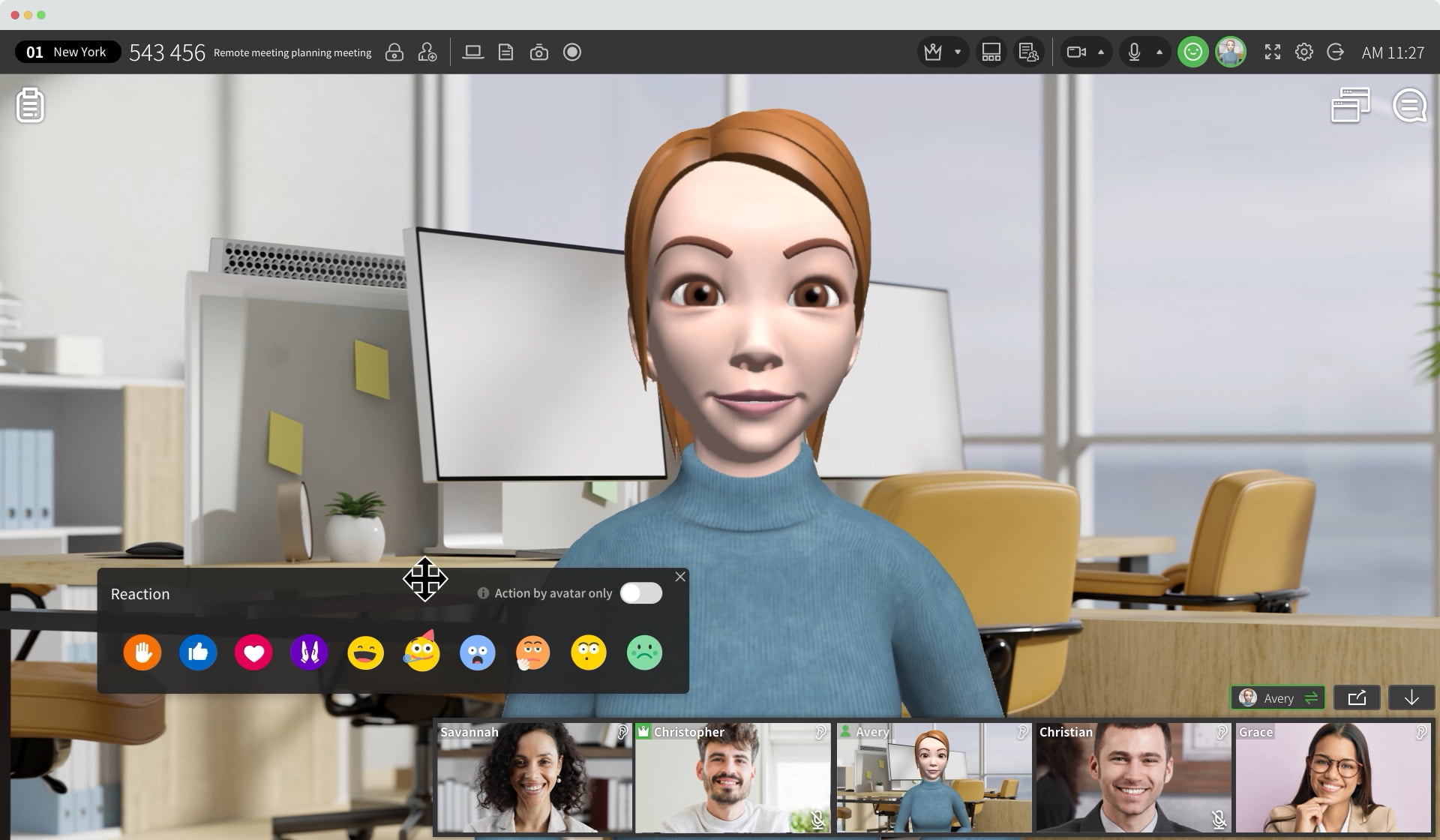Enter fullscreen mode
1440x840 pixels.
[1272, 52]
